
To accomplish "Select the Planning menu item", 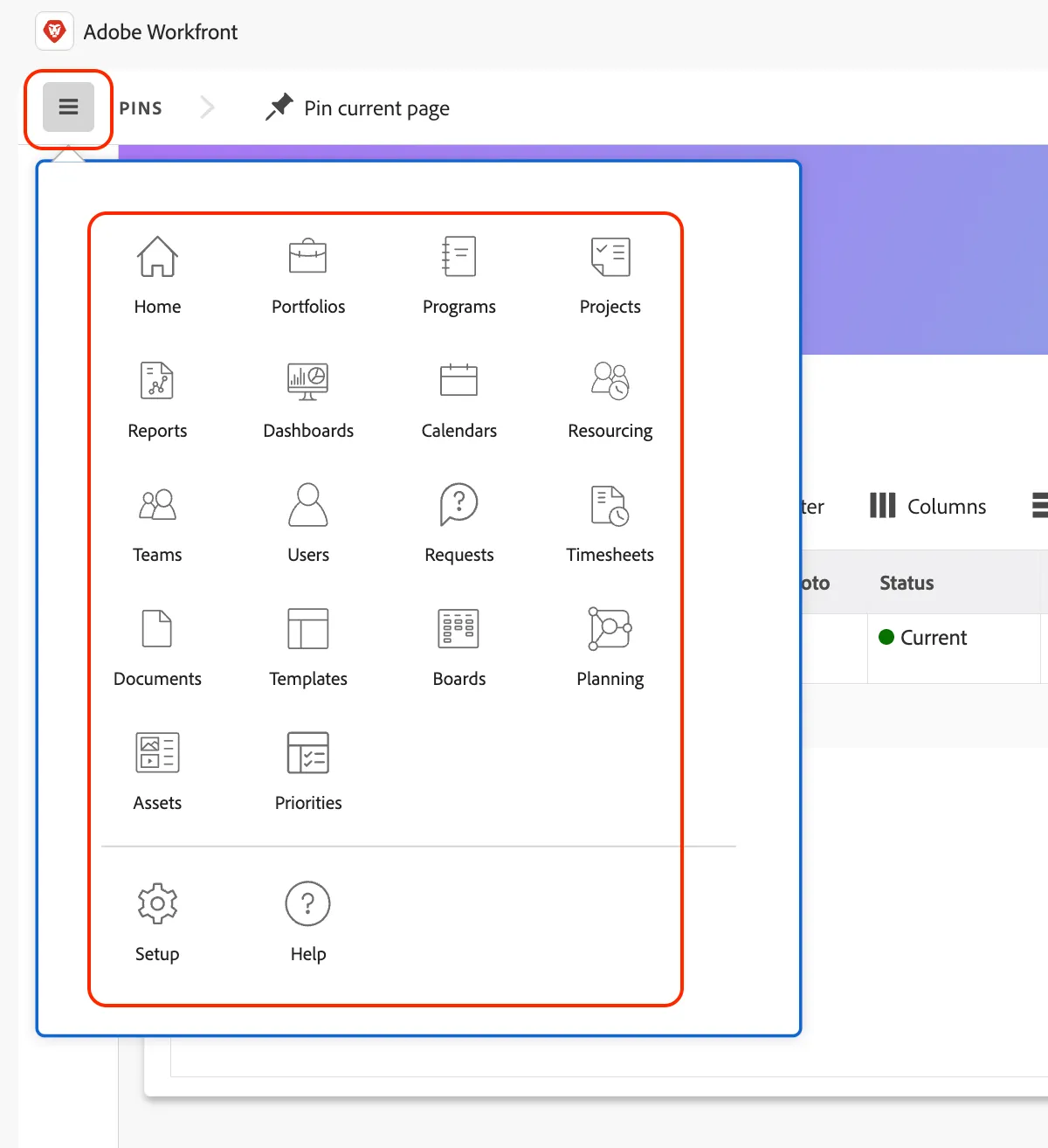I will tap(610, 647).
